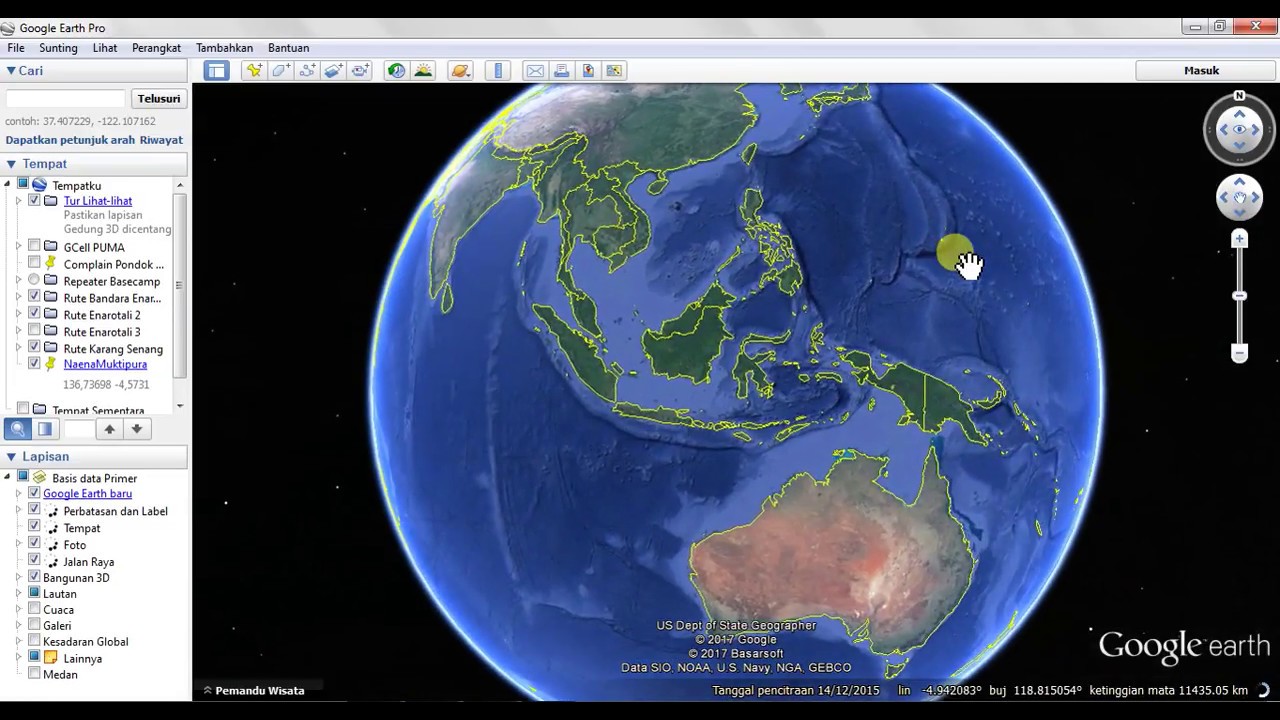Click the Telusuri search button
The image size is (1280, 720).
coord(159,98)
